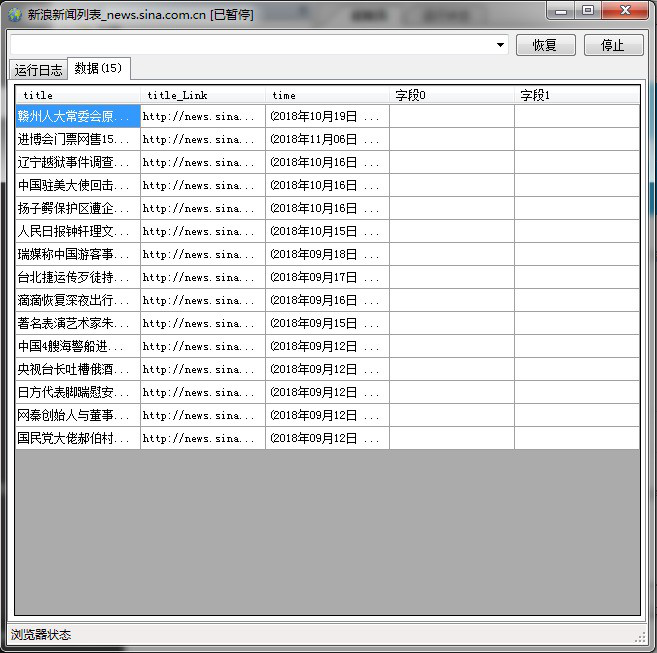Select the cell 国民党大佬郝伯村...
The width and height of the screenshot is (657, 653).
coord(78,438)
